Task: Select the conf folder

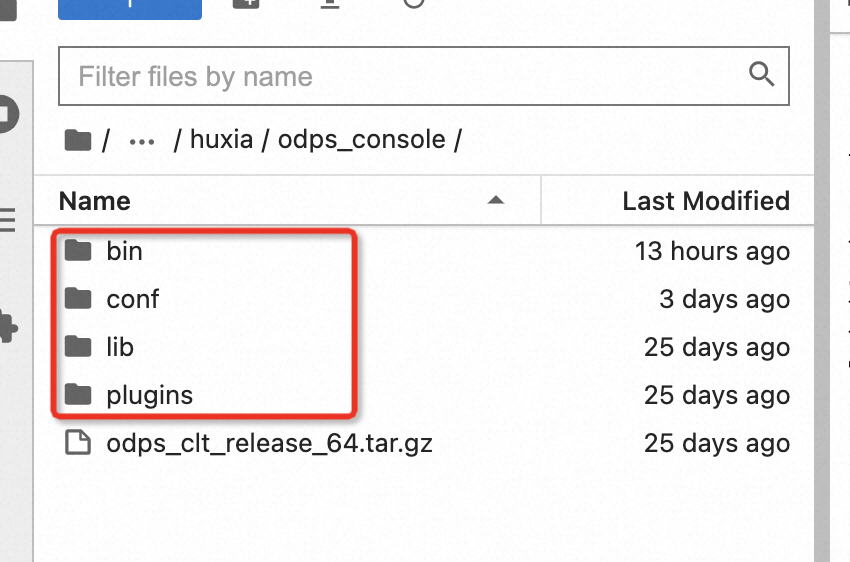Action: (x=424, y=299)
